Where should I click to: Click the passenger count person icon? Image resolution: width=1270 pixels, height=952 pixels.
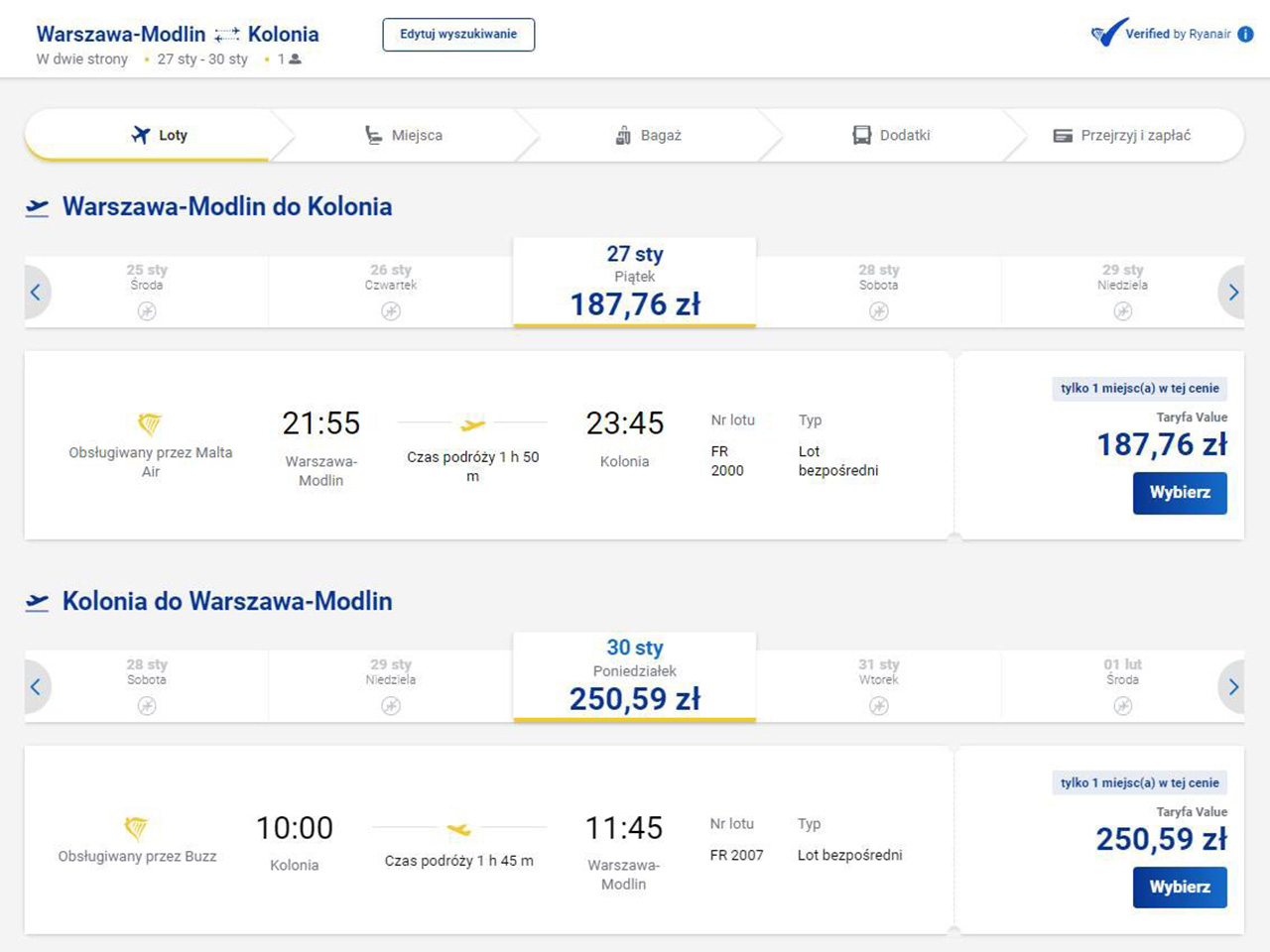(295, 59)
